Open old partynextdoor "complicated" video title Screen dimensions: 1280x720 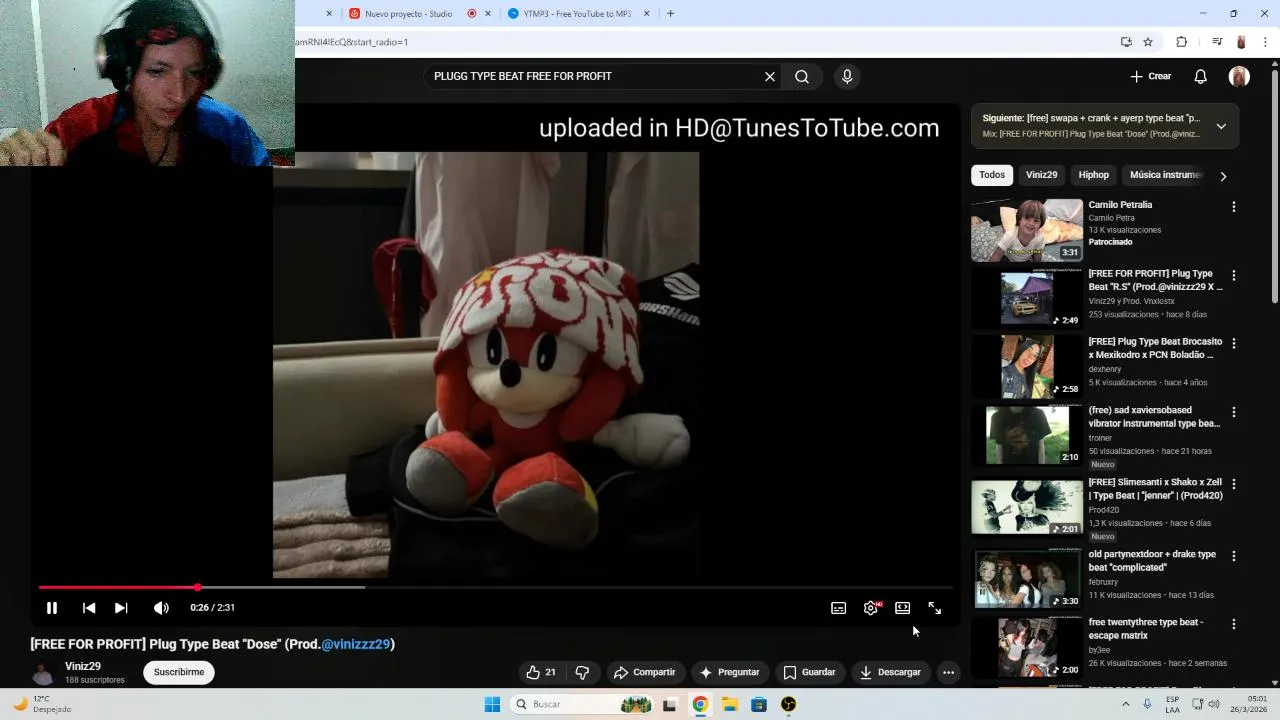point(1152,561)
